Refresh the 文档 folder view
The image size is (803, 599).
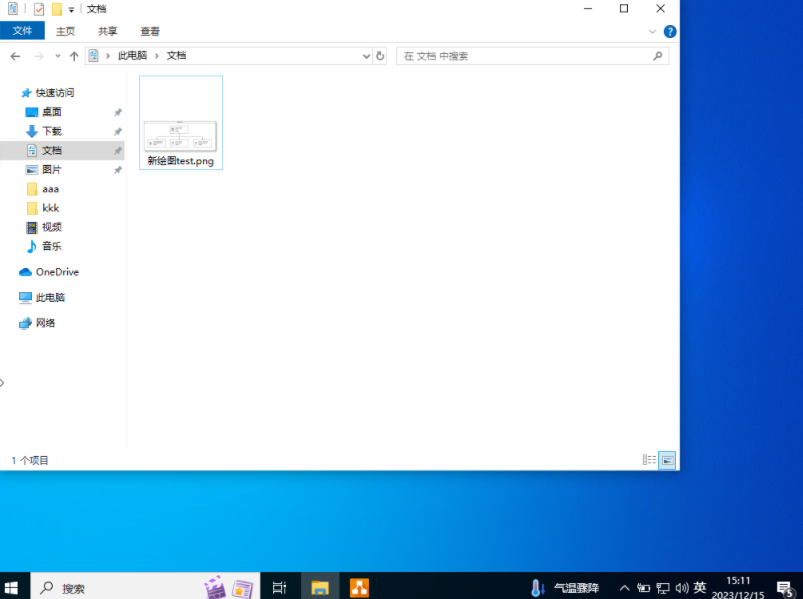point(380,56)
